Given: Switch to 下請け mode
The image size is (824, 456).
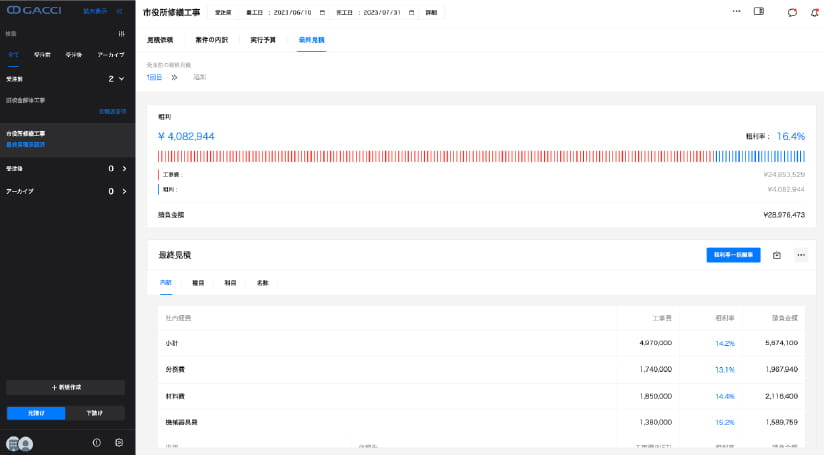Looking at the screenshot, I should tap(95, 413).
